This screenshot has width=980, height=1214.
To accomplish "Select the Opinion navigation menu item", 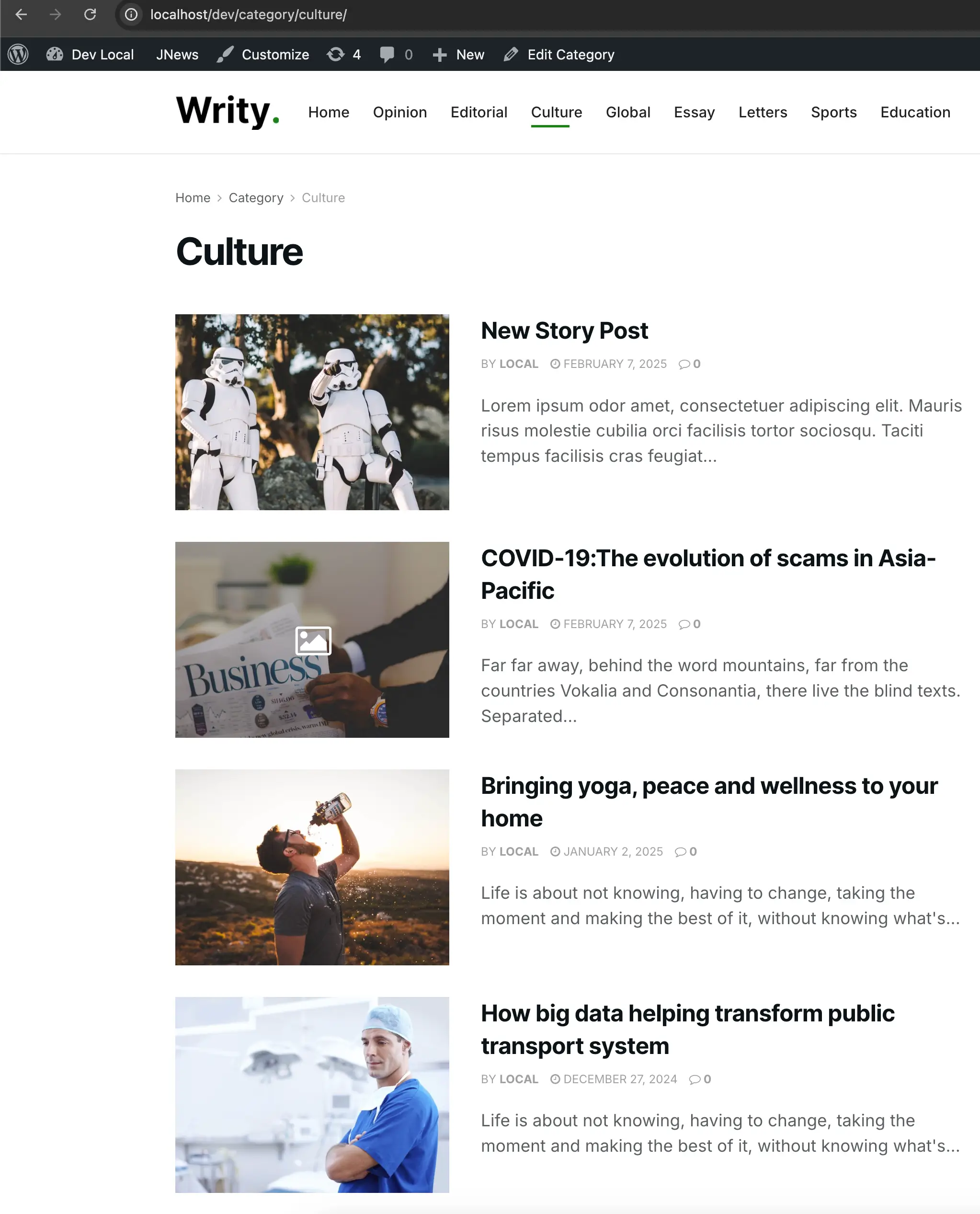I will point(399,113).
